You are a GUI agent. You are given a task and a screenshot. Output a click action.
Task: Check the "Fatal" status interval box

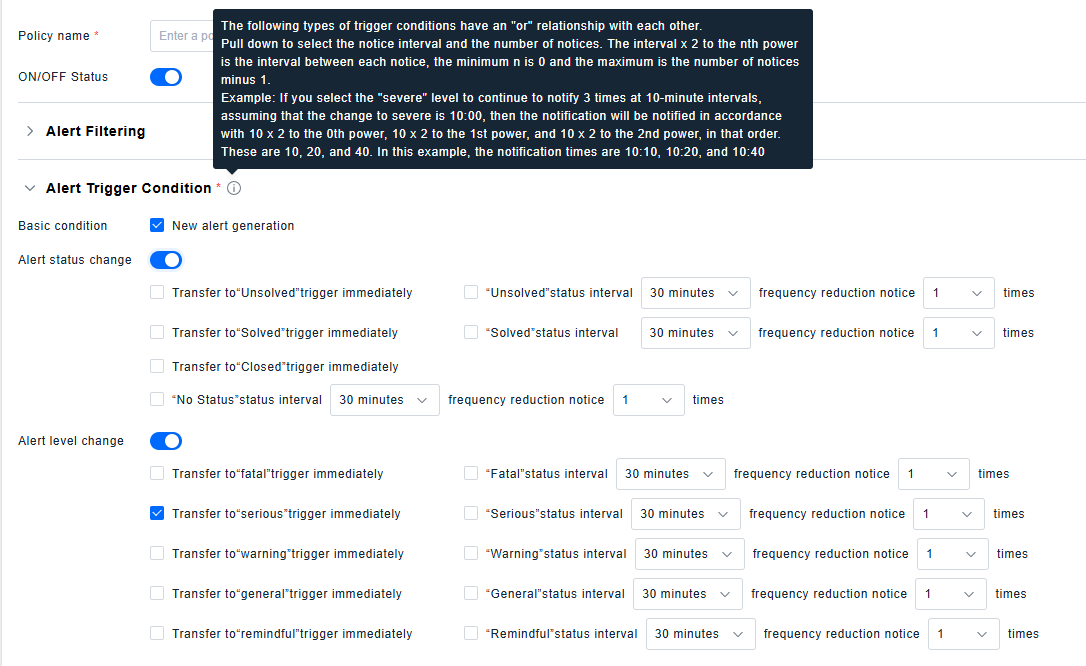tap(471, 474)
